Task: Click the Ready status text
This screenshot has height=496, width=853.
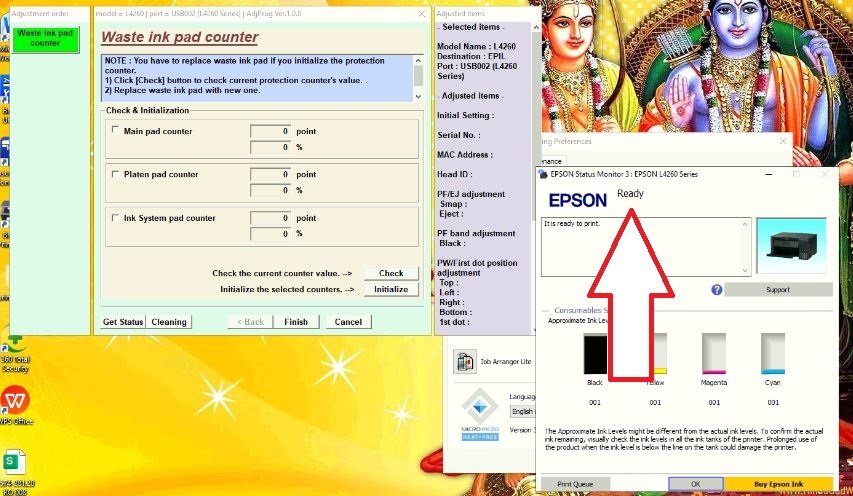Action: point(630,193)
